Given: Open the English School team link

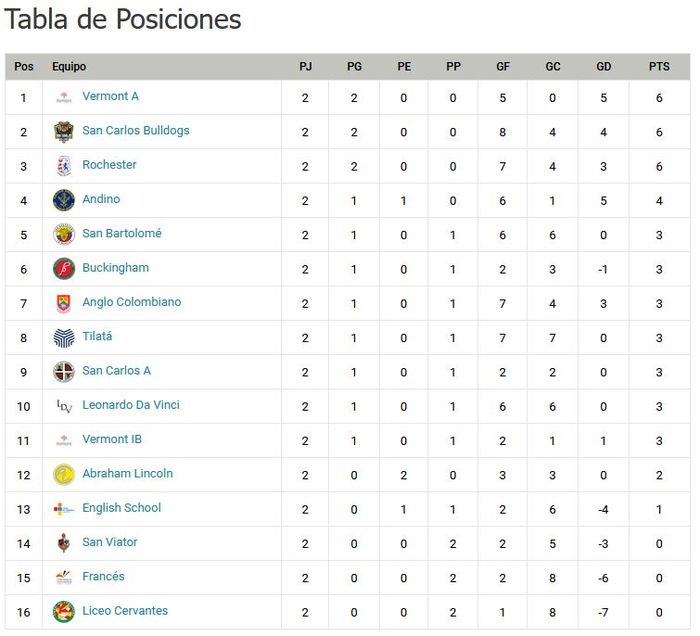Looking at the screenshot, I should [x=121, y=508].
